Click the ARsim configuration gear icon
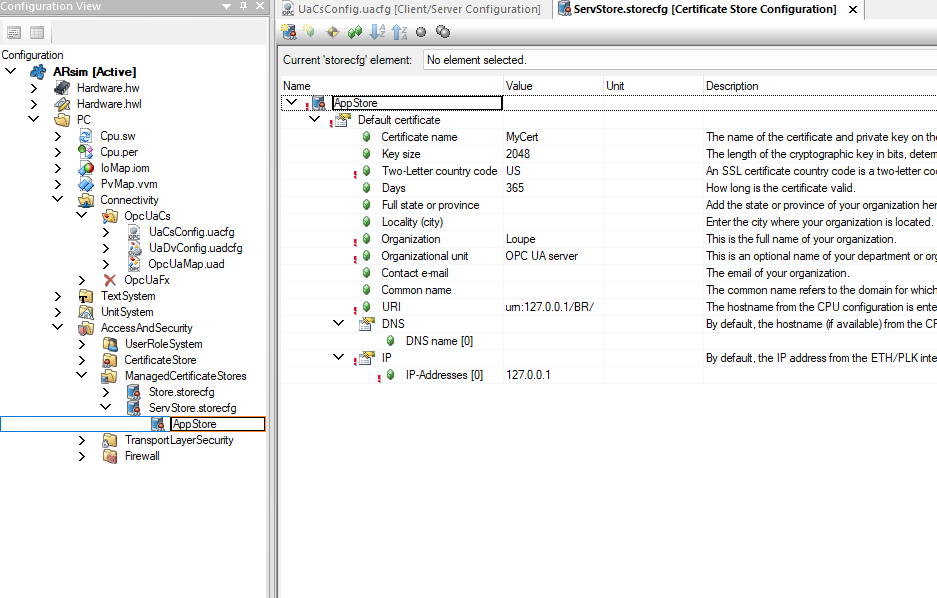 point(38,72)
